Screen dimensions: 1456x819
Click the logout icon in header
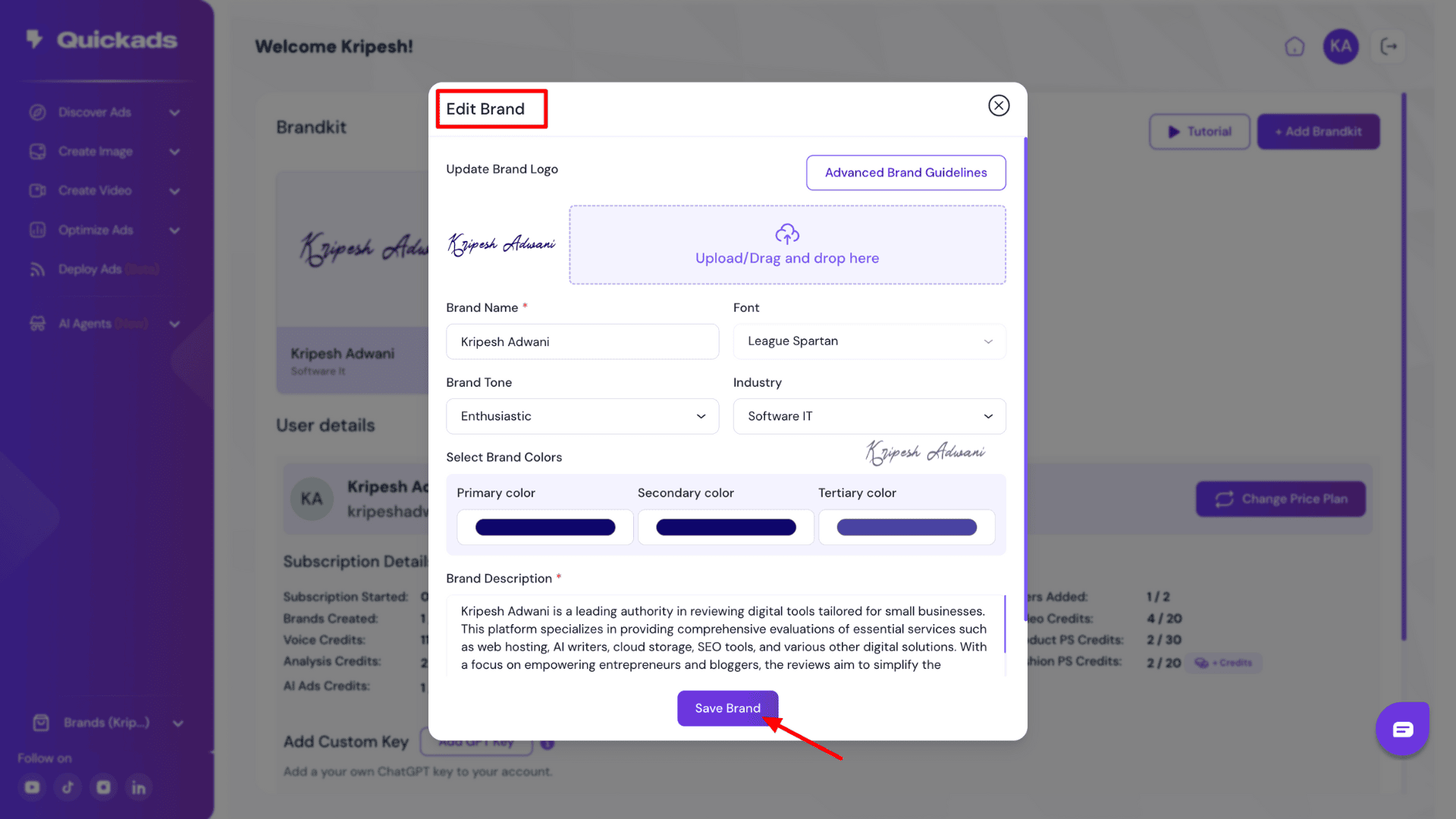click(x=1389, y=47)
